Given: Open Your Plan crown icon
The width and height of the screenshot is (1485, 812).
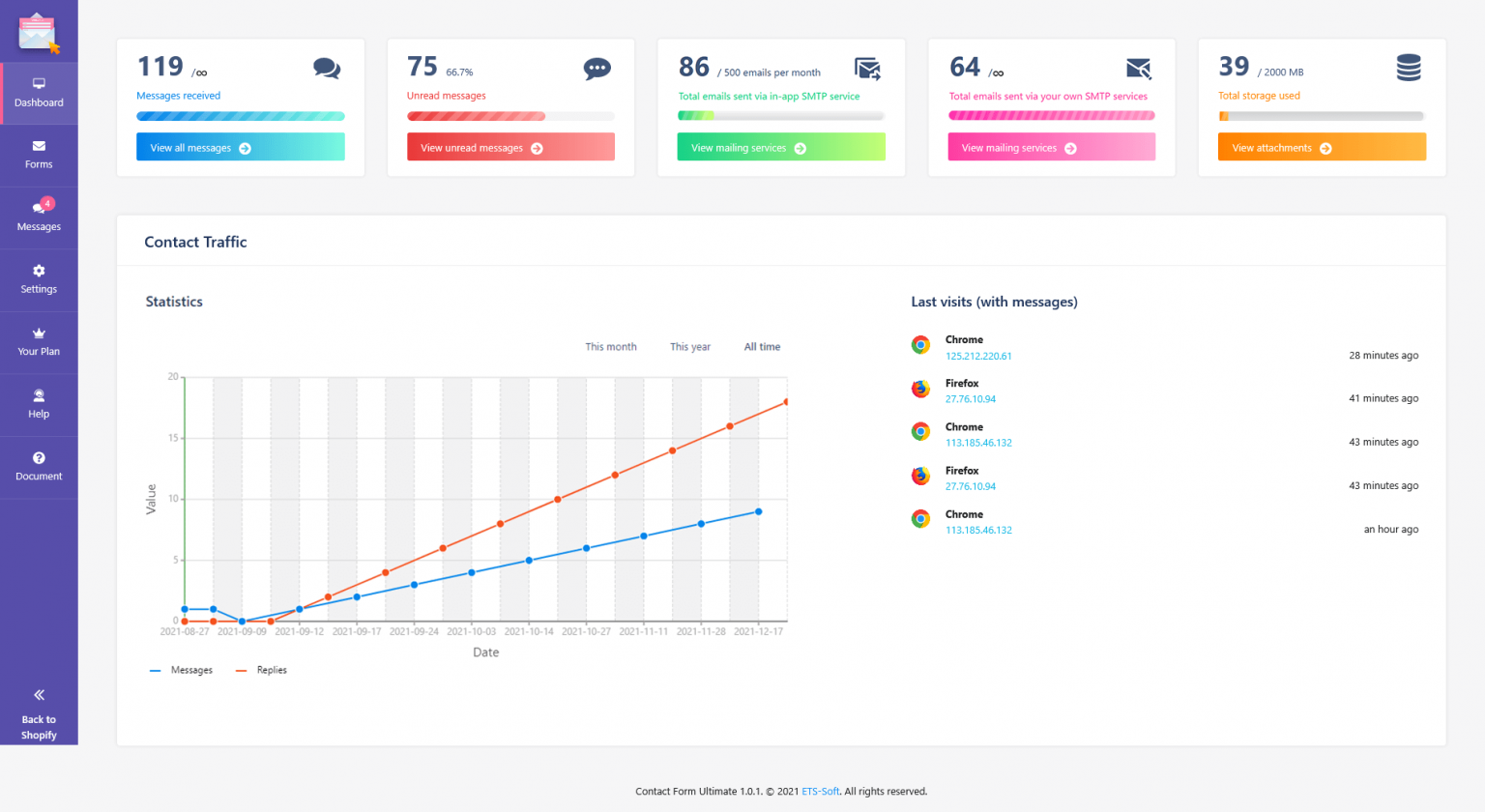Looking at the screenshot, I should point(39,333).
